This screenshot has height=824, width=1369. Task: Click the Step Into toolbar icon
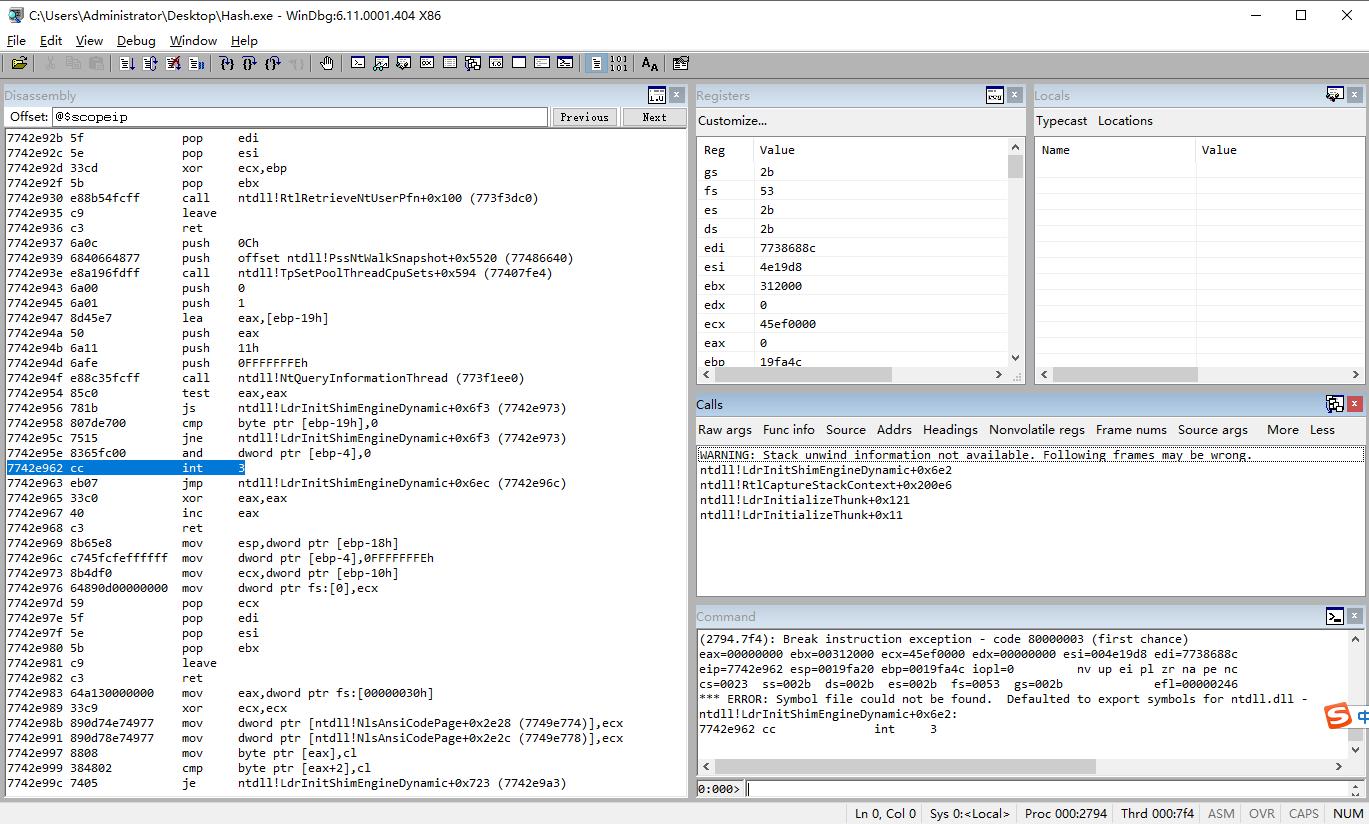click(226, 63)
